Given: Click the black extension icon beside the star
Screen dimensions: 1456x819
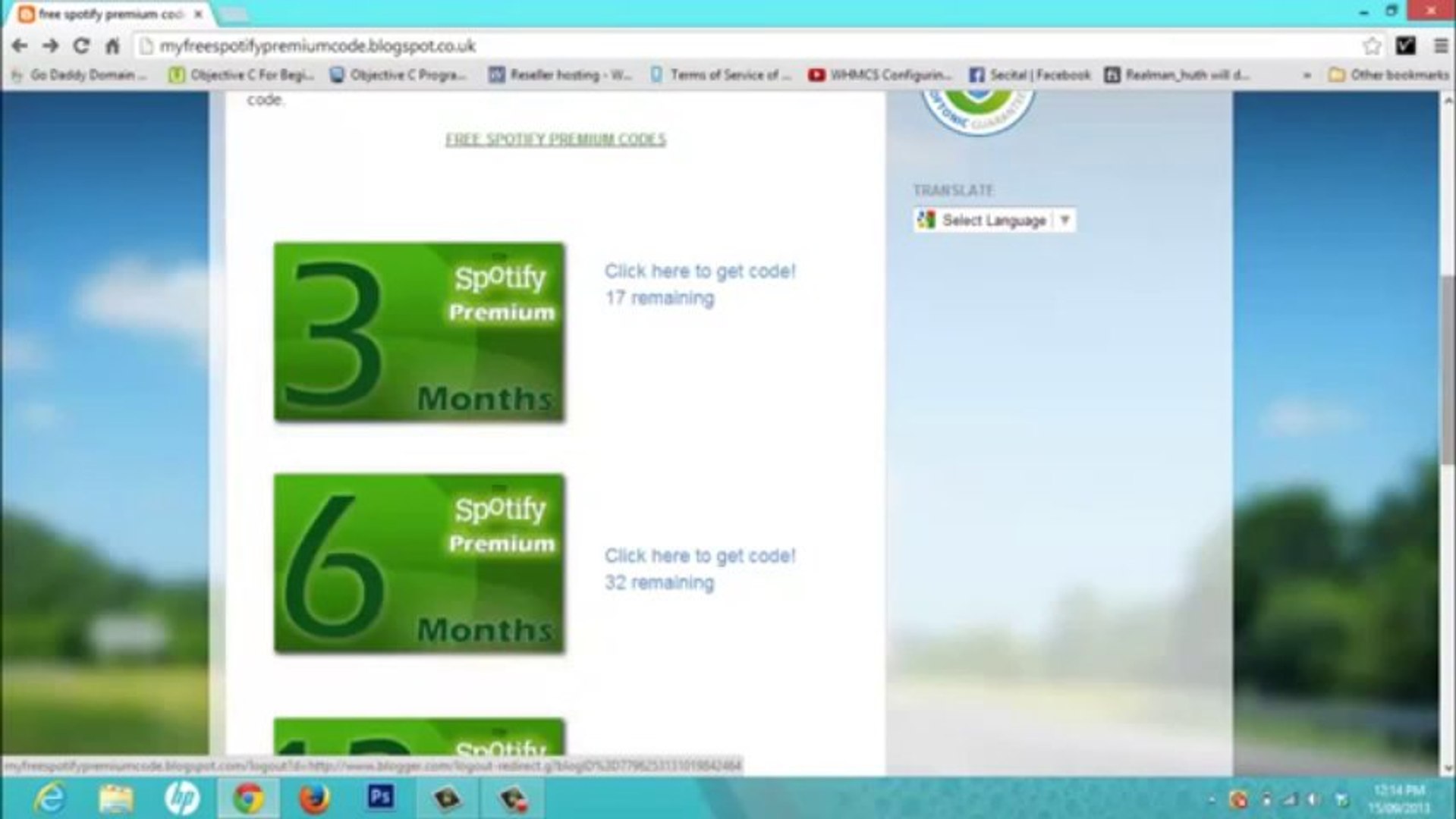Looking at the screenshot, I should pyautogui.click(x=1405, y=46).
